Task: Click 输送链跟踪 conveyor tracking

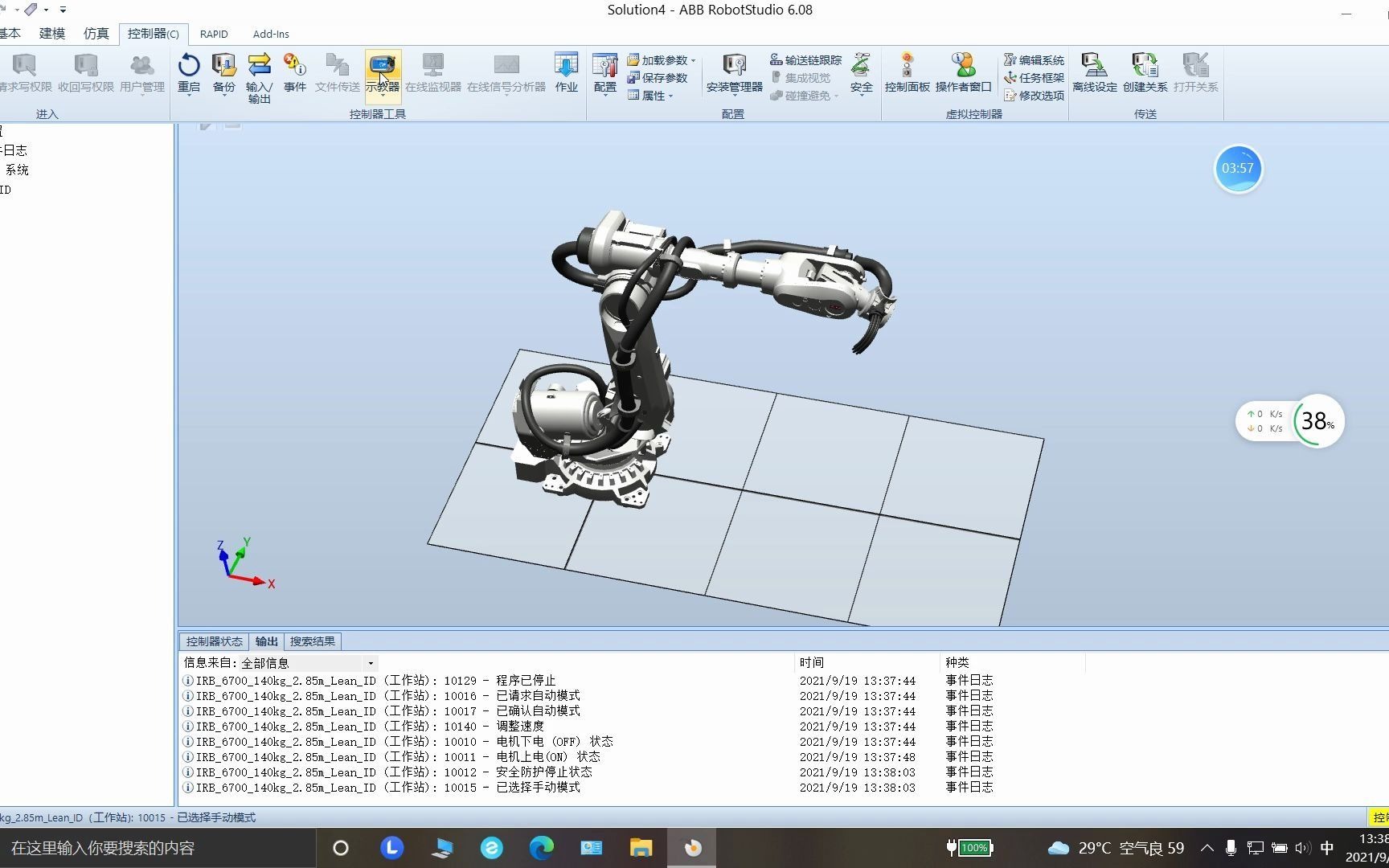Action: [x=805, y=60]
